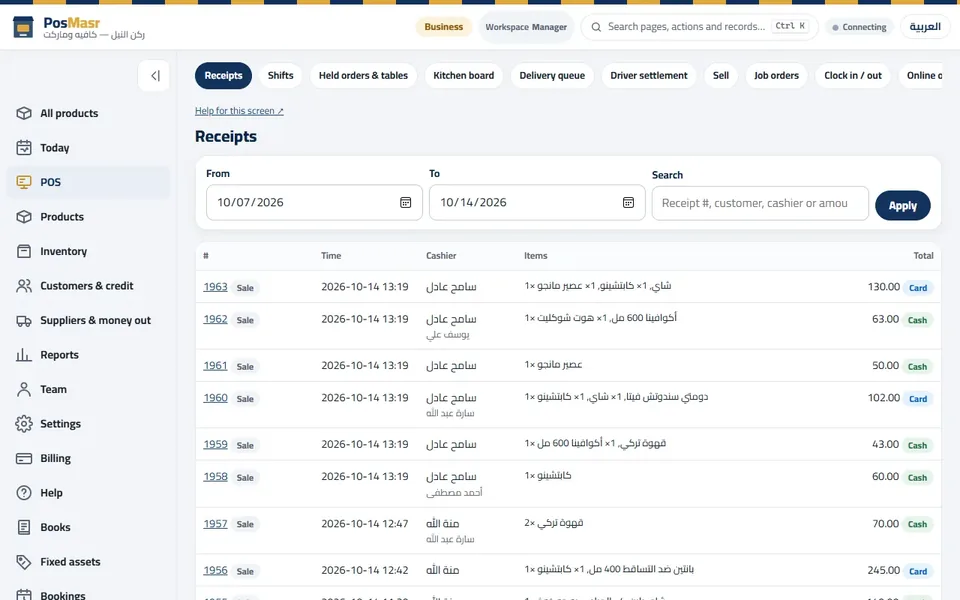Click the Settings gear icon

click(24, 424)
